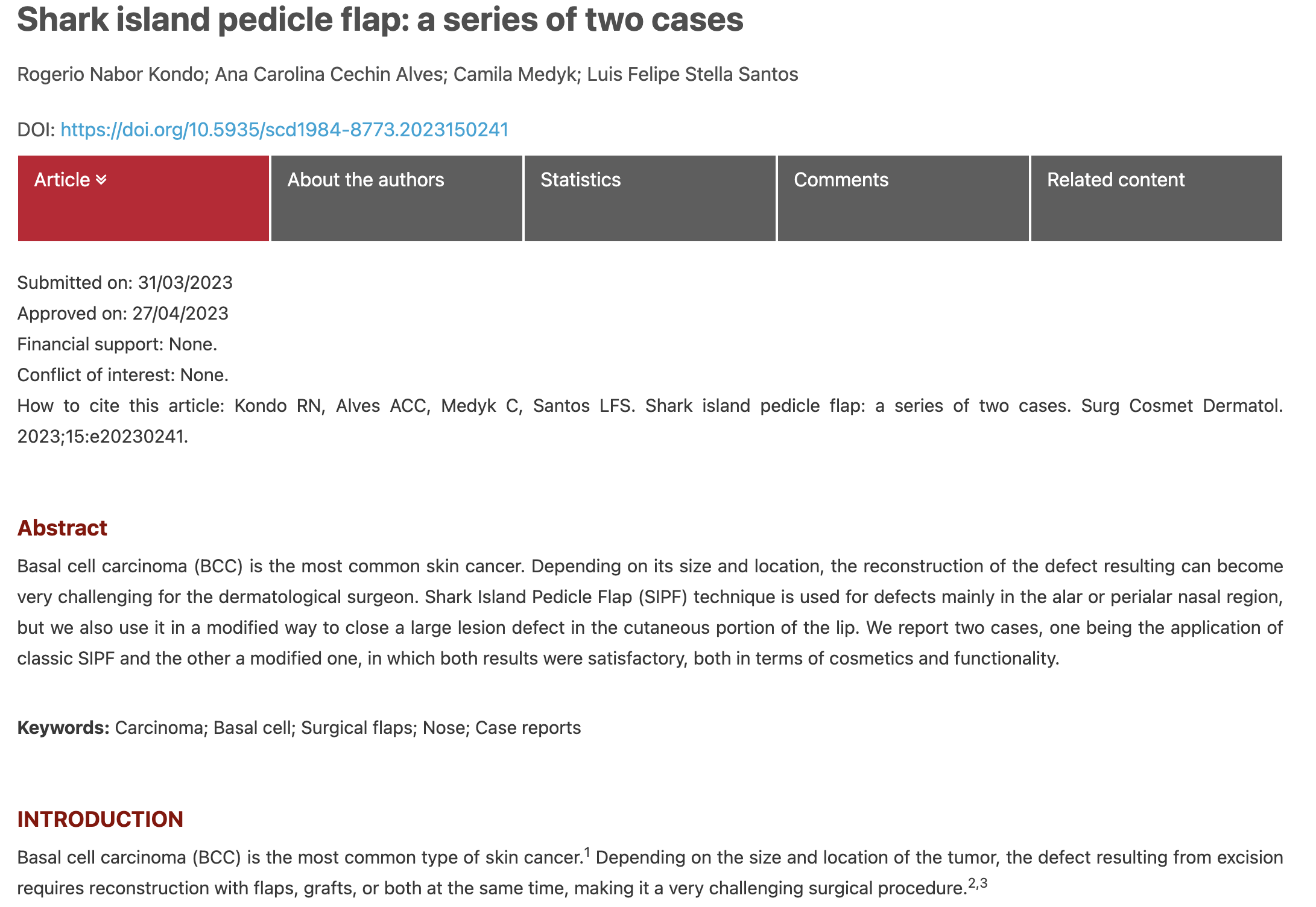Screen dimensions: 1316x907
Task: Click the article title heading
Action: (380, 19)
